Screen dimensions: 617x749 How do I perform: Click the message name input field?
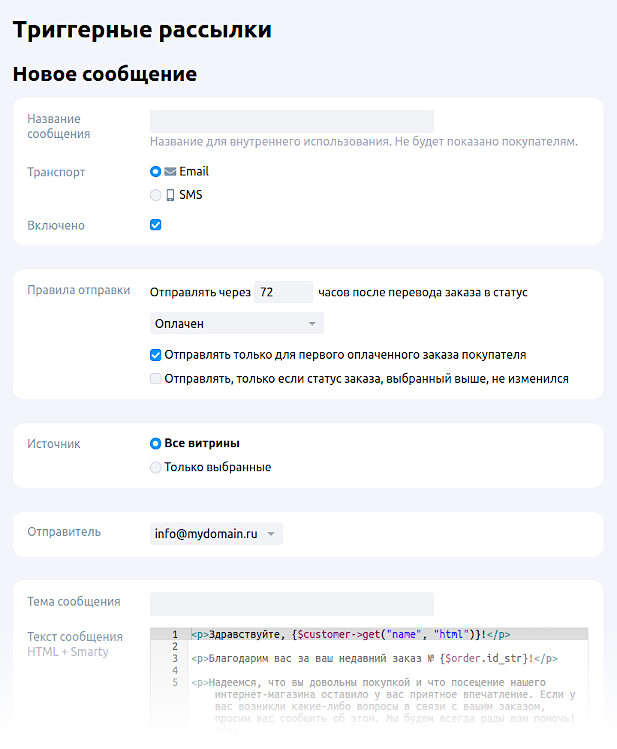click(292, 121)
